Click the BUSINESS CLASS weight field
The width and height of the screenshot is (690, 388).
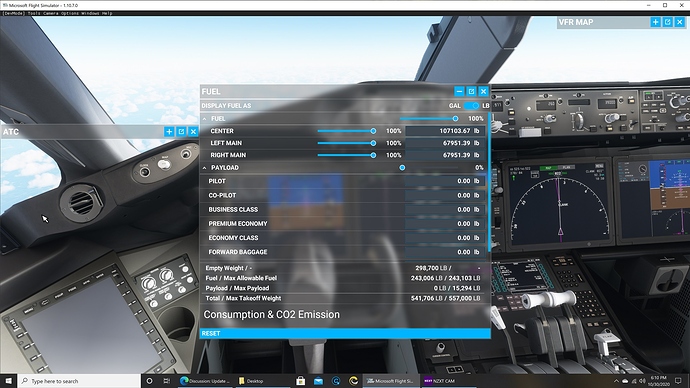pos(445,209)
